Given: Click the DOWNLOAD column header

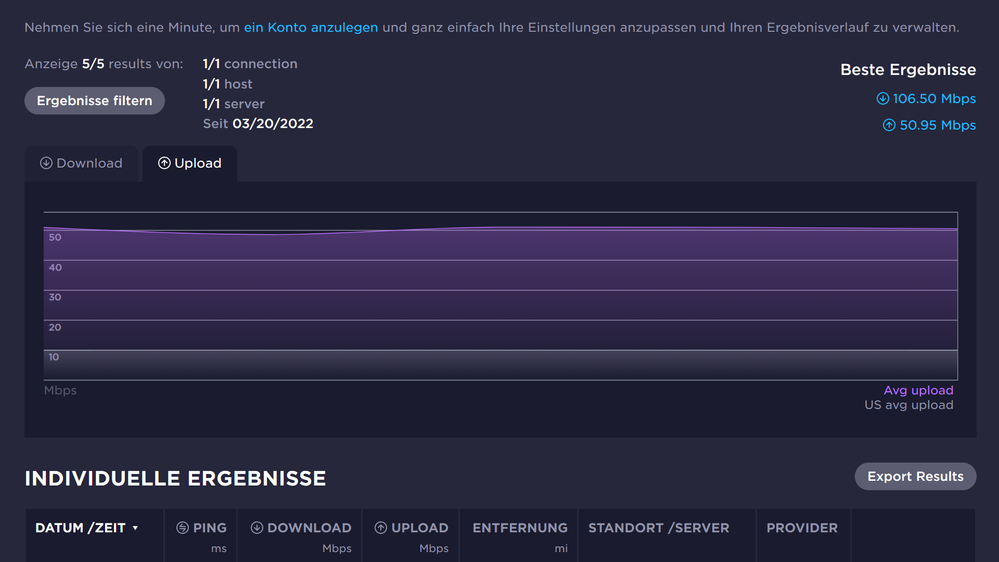Looking at the screenshot, I should click(x=300, y=536).
